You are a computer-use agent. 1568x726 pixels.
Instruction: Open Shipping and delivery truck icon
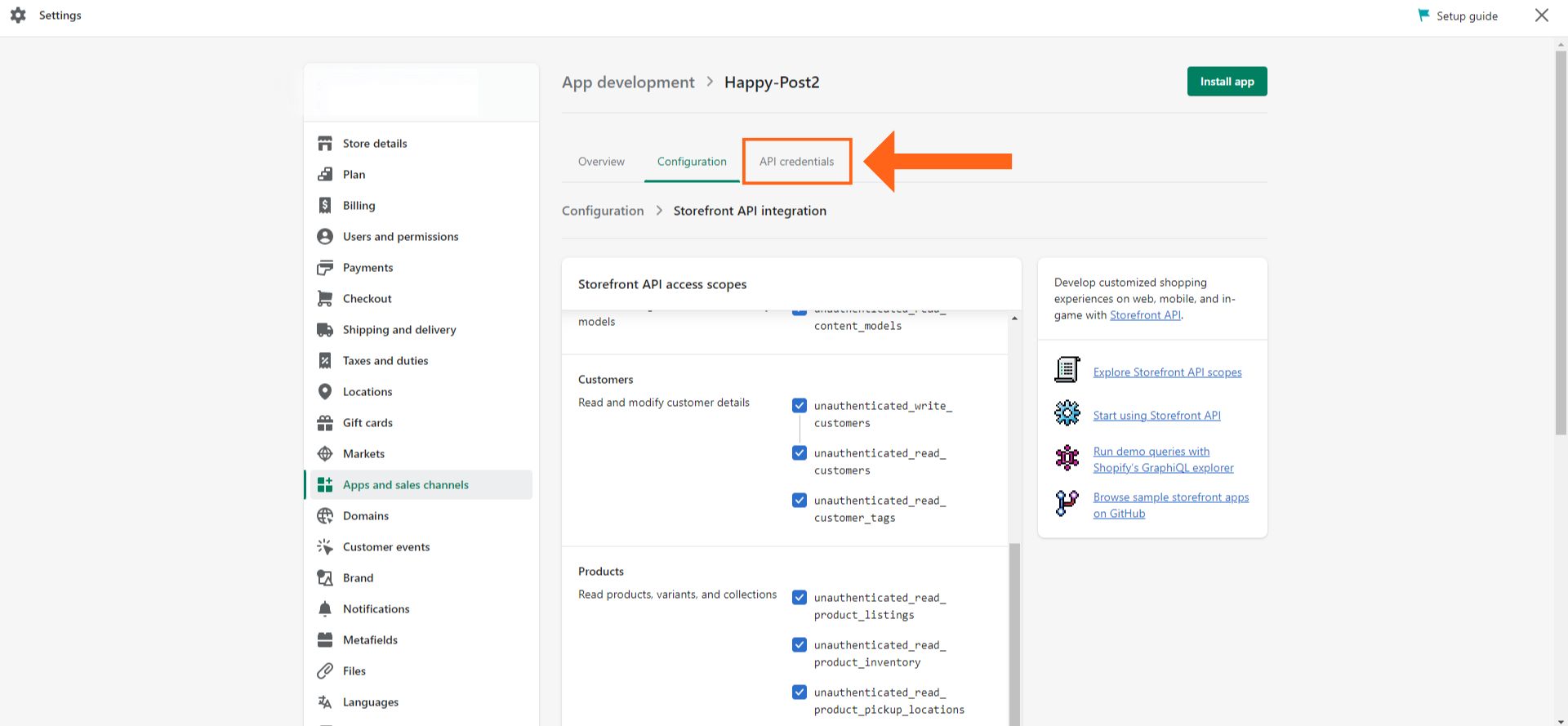coord(325,330)
